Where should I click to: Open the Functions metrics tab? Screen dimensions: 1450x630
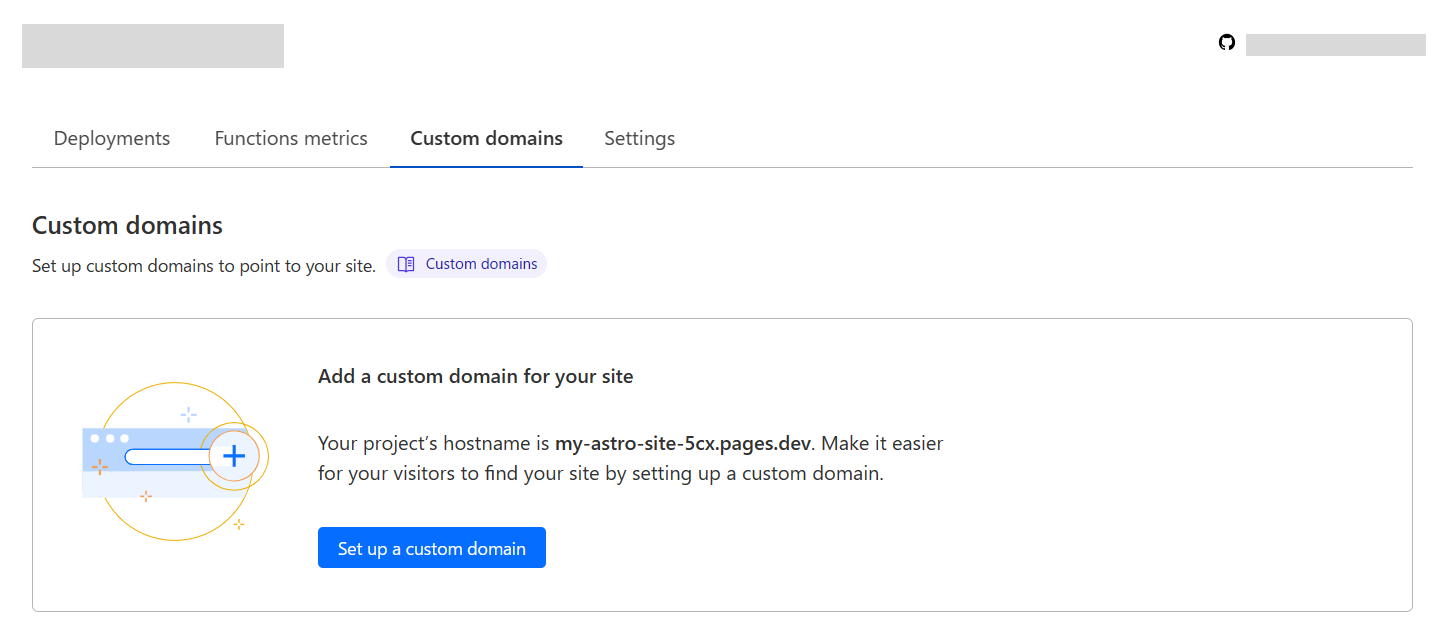tap(291, 139)
